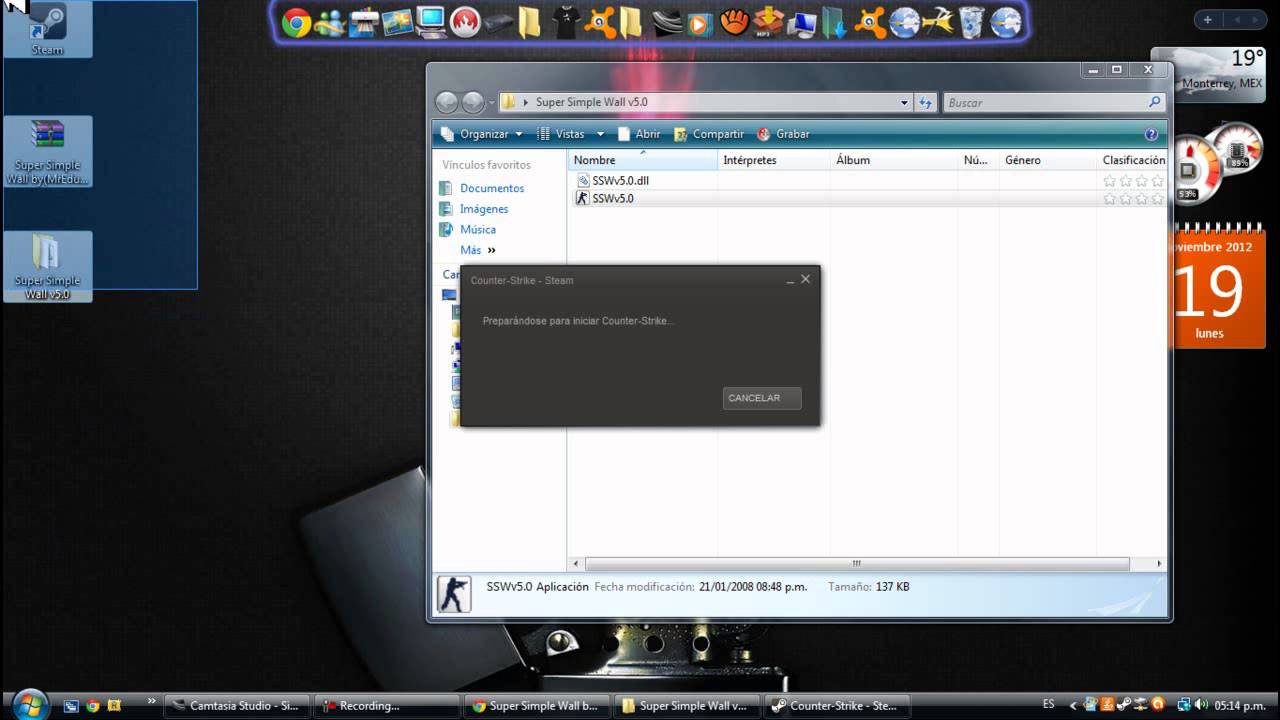Screen dimensions: 1280x720
Task: Expand Más in favorite links
Action: coord(478,250)
